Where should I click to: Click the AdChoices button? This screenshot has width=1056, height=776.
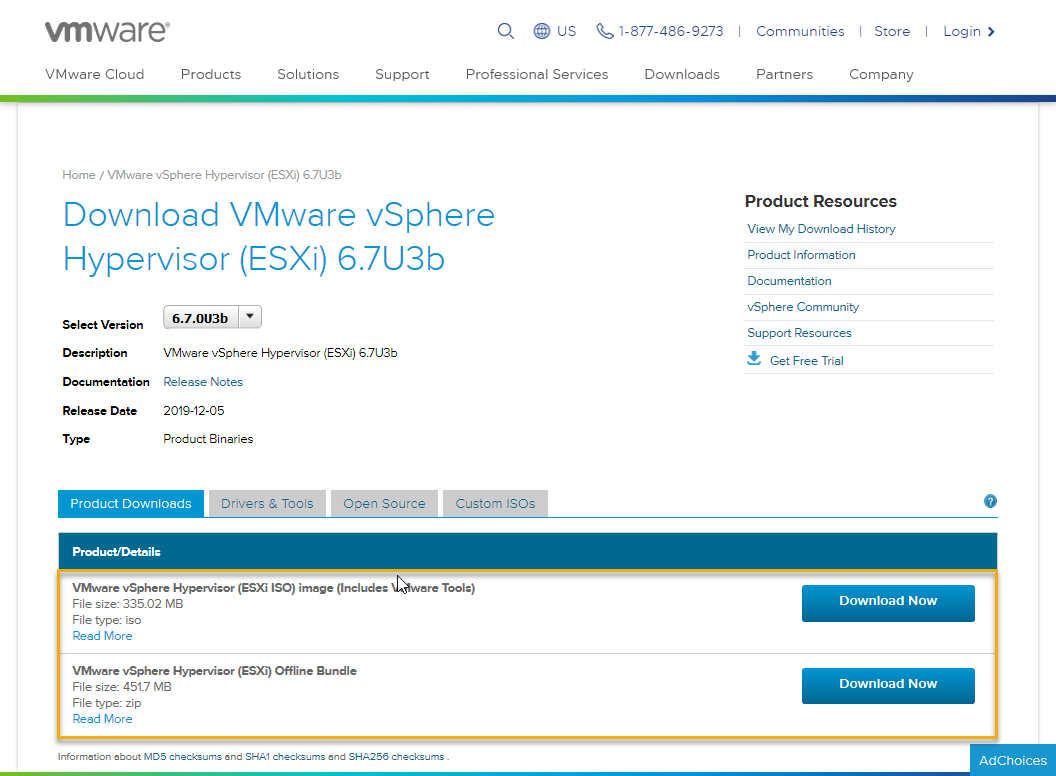pyautogui.click(x=1013, y=761)
